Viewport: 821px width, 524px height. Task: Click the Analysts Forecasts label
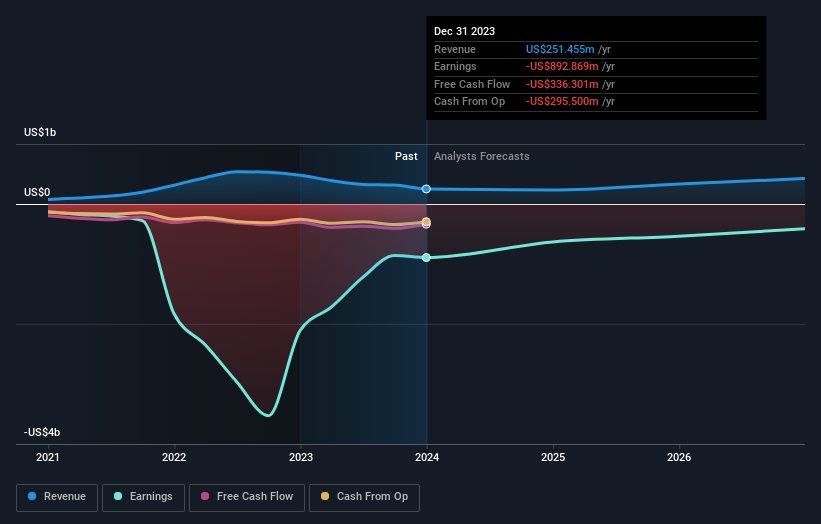point(482,157)
